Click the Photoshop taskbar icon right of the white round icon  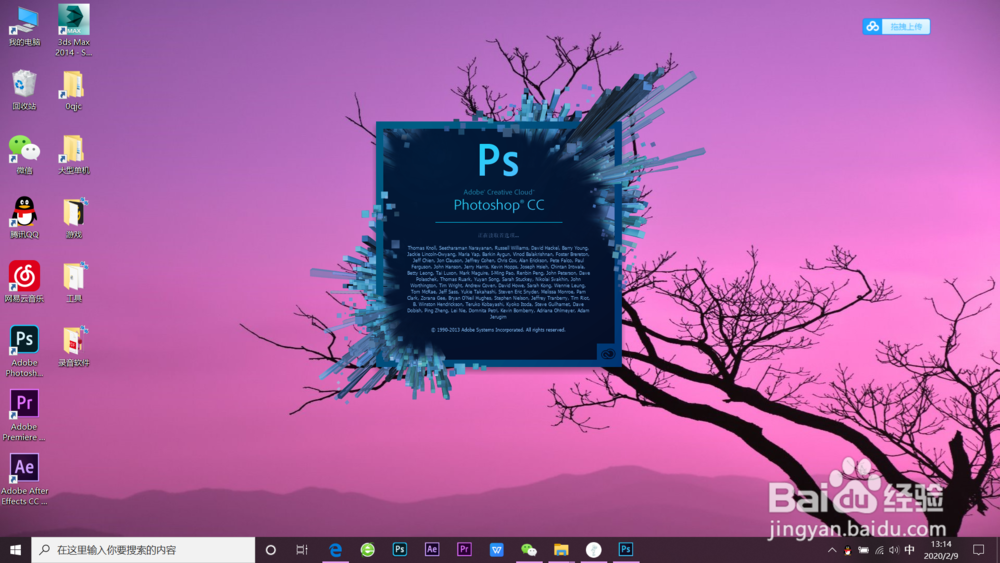626,550
